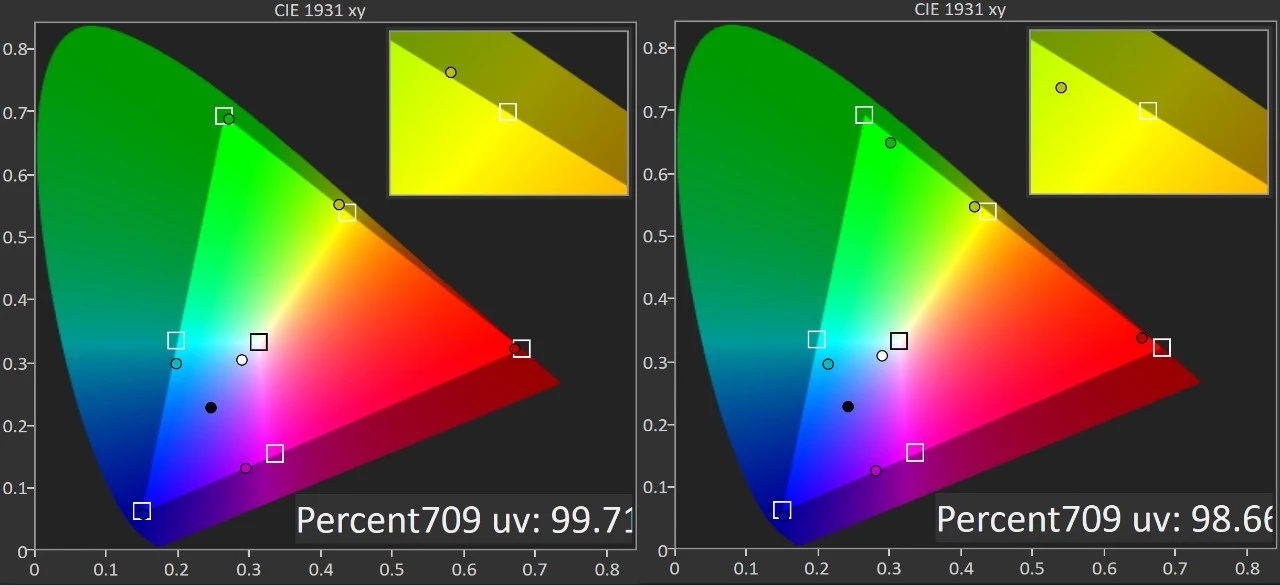Image resolution: width=1280 pixels, height=585 pixels.
Task: Click the green measured circle in the 99.71 chart
Action: click(229, 120)
